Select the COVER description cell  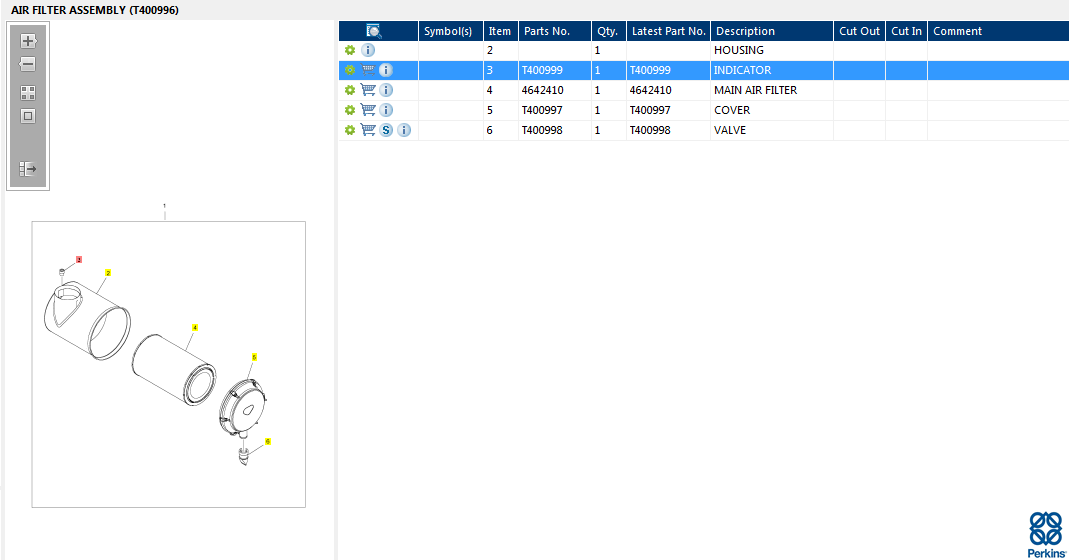772,110
